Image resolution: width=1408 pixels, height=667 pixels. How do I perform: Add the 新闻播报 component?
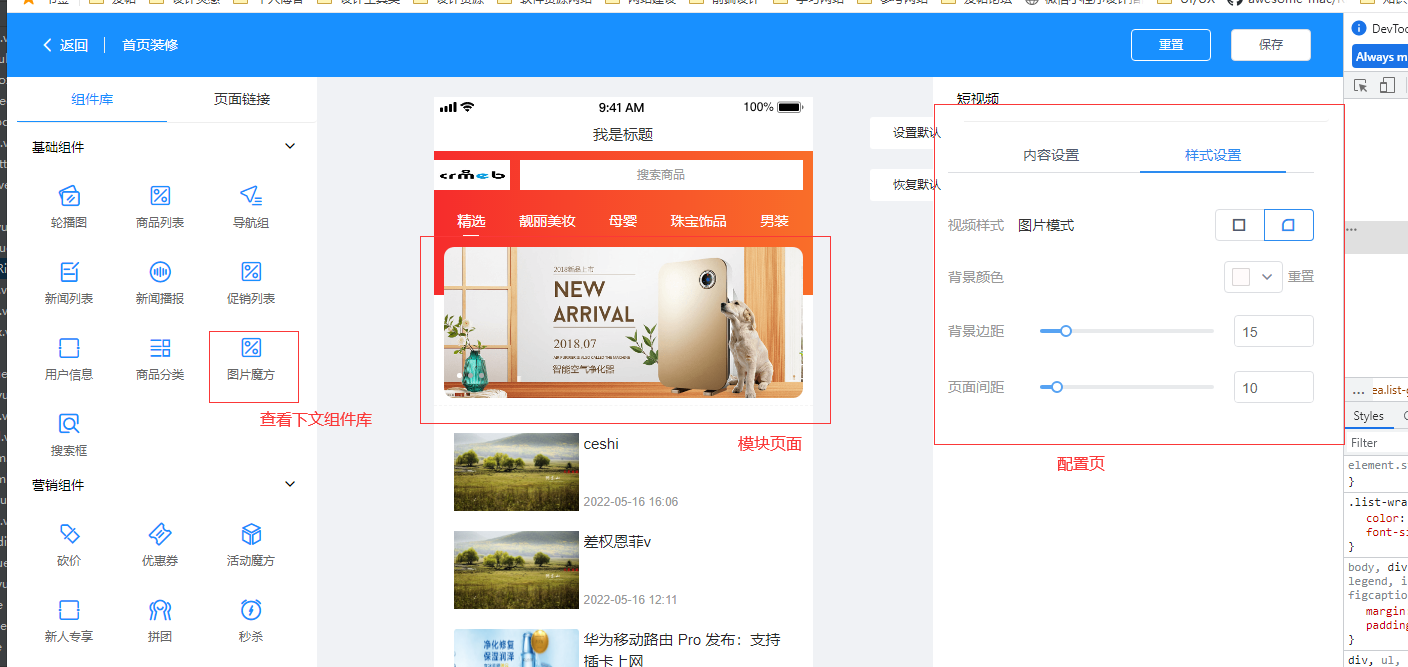[x=160, y=282]
